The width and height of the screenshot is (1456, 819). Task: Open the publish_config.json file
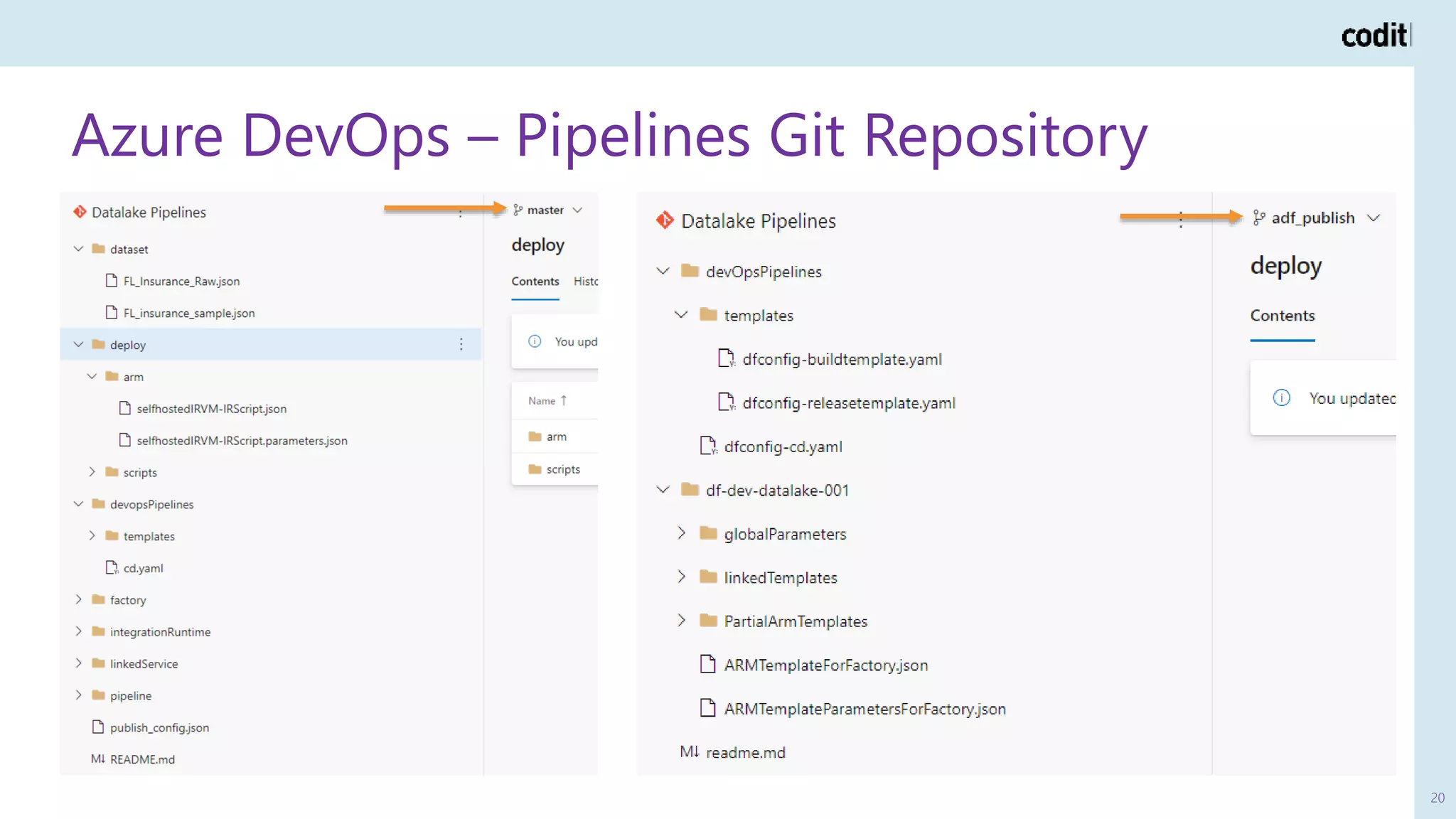(x=159, y=727)
